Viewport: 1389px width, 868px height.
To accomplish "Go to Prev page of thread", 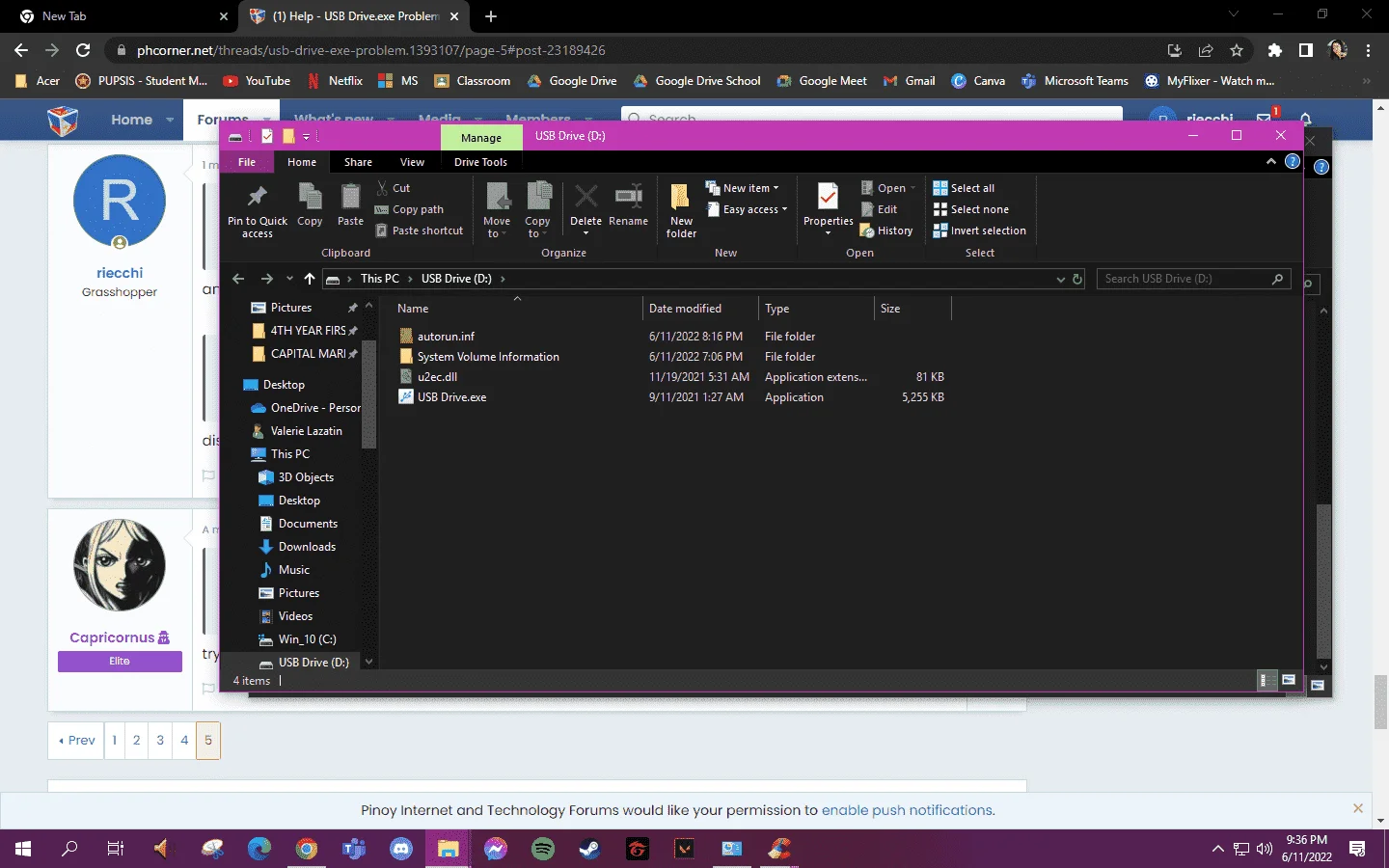I will (76, 740).
